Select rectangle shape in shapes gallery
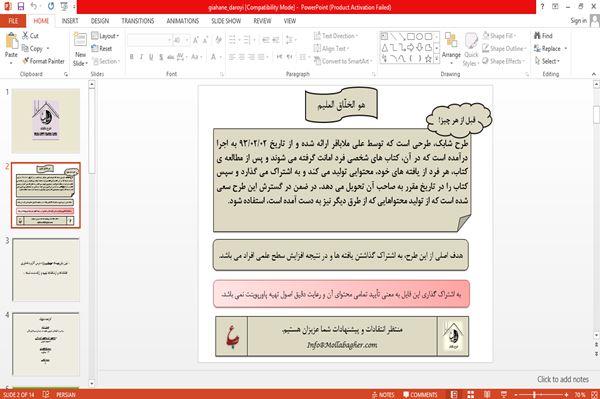Image resolution: width=600 pixels, height=399 pixels. click(x=411, y=36)
